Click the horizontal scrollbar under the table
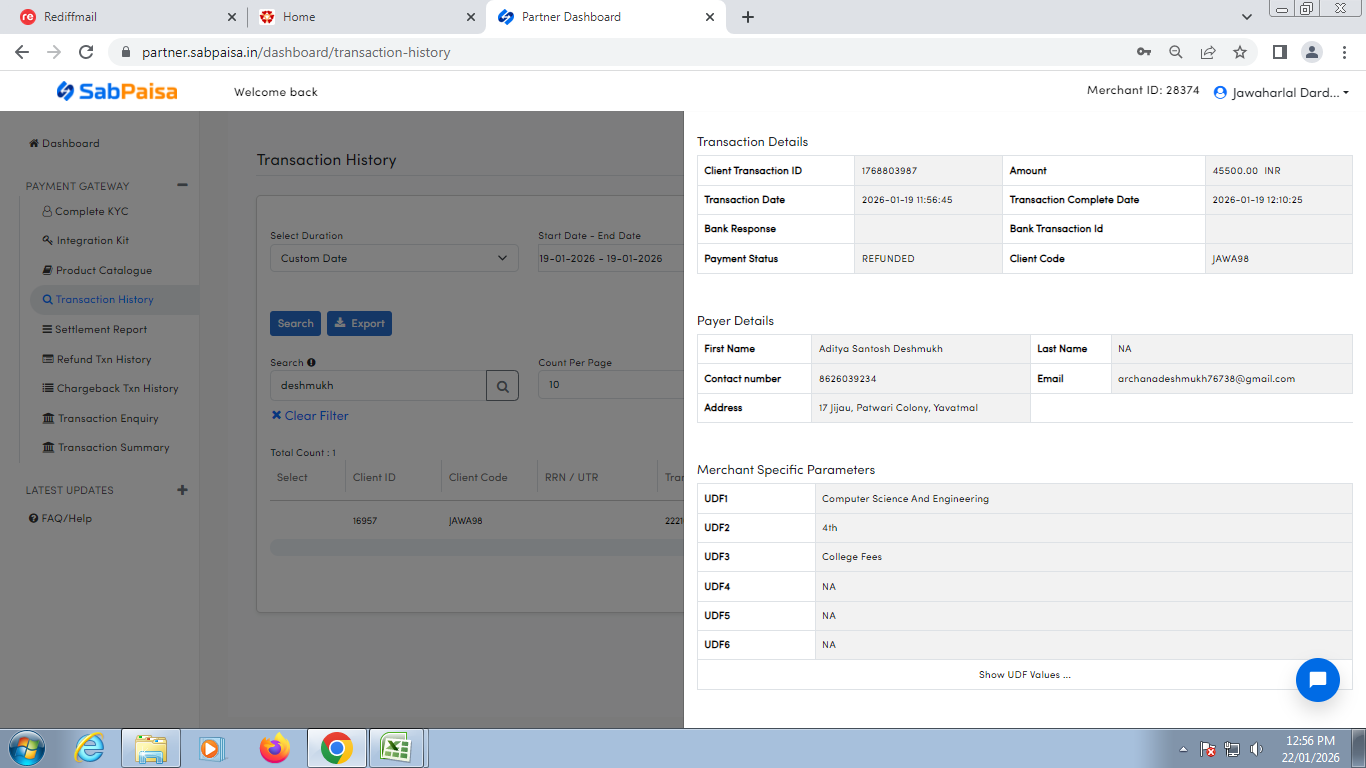The height and width of the screenshot is (768, 1366). (476, 547)
